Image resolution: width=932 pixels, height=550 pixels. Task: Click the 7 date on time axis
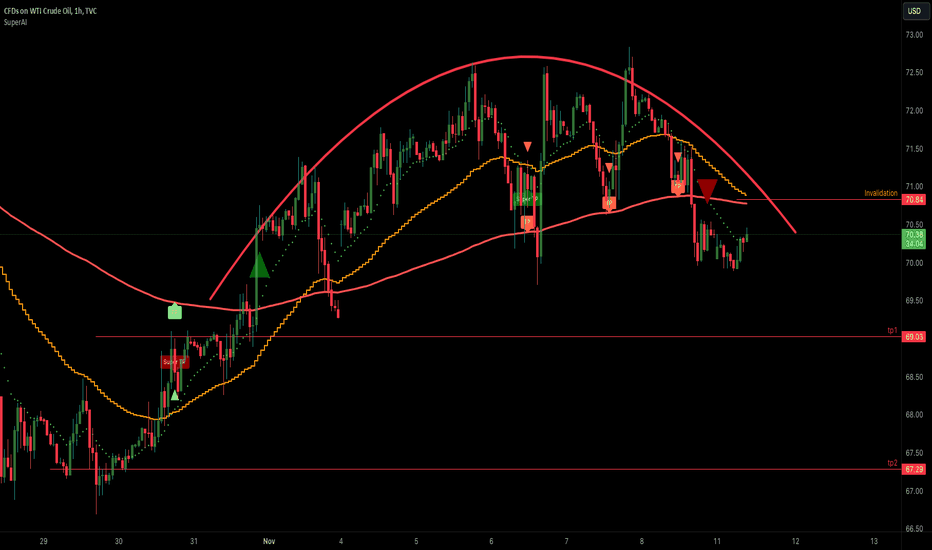pos(566,541)
